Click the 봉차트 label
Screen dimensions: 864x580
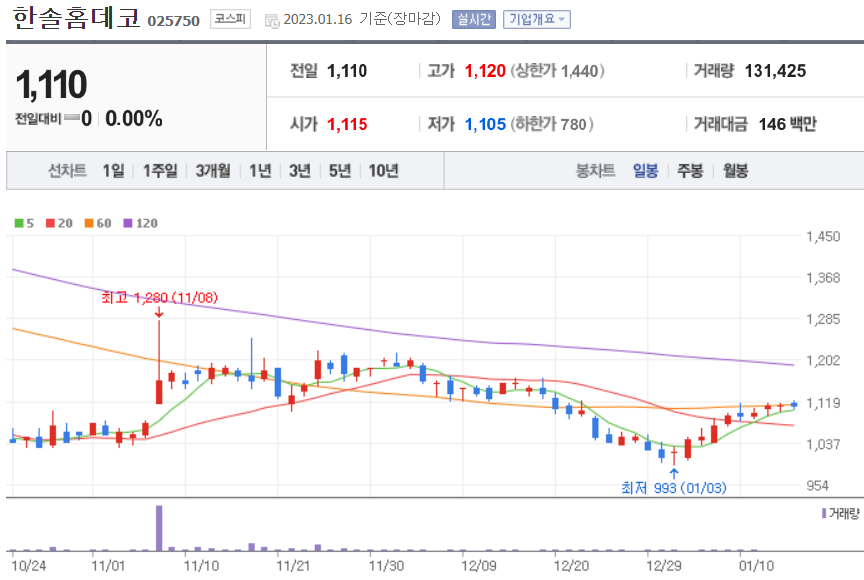point(595,171)
